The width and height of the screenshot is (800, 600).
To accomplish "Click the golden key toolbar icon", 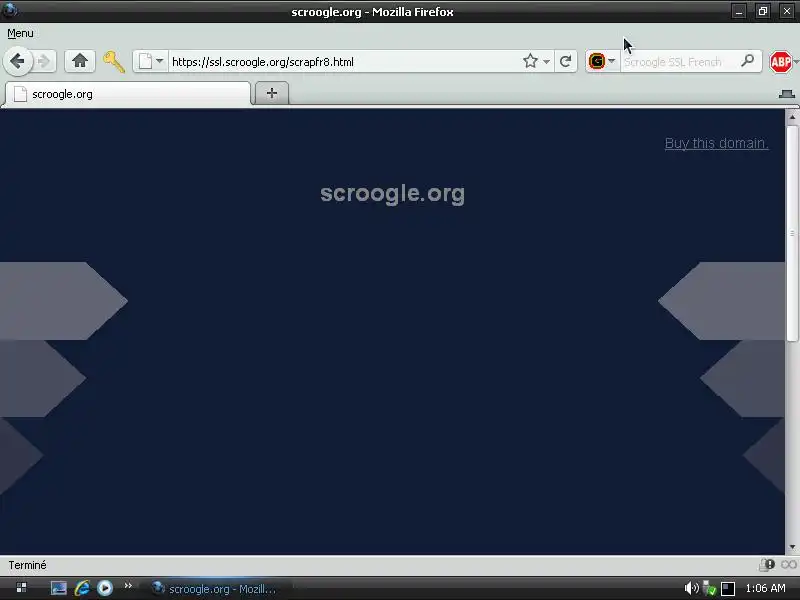I will point(113,62).
